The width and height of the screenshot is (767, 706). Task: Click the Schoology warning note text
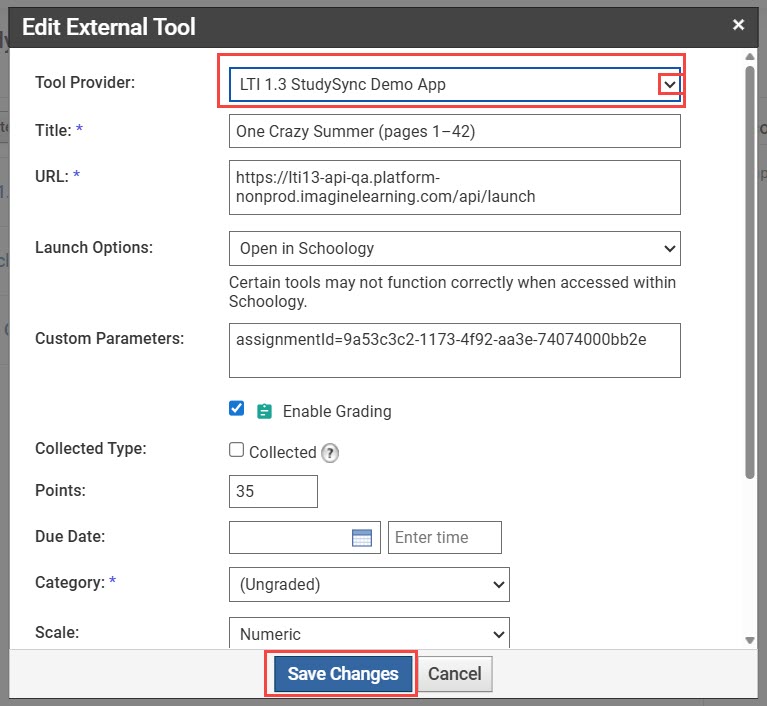coord(452,292)
